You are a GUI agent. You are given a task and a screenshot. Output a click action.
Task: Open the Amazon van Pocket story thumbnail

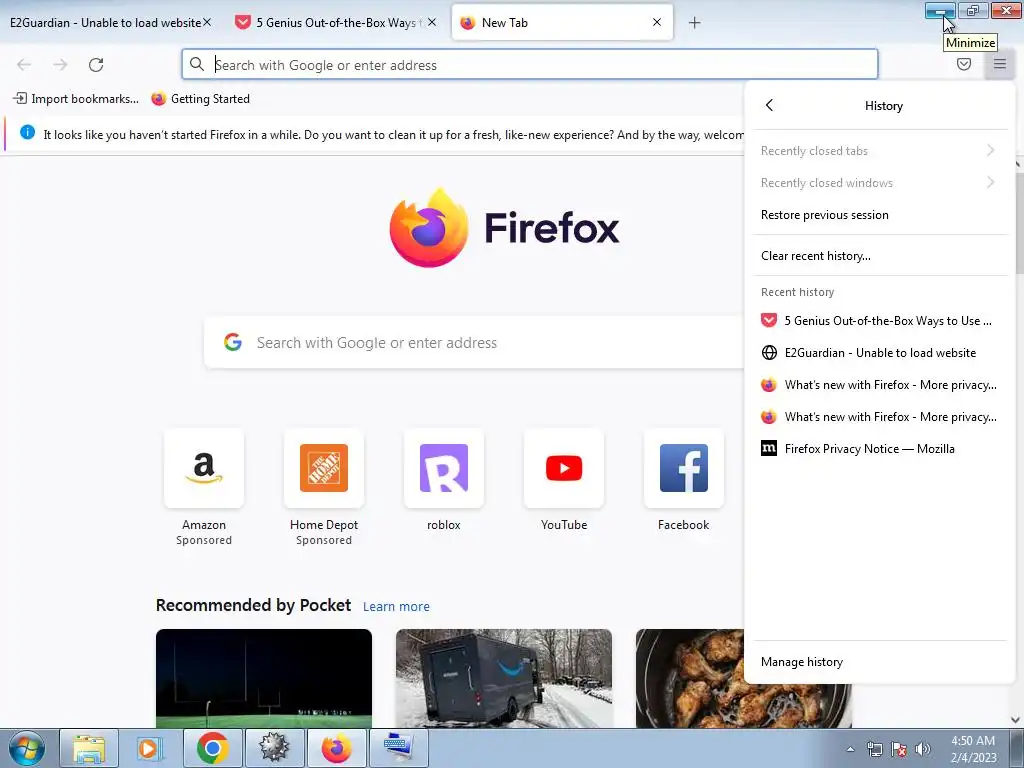[504, 679]
